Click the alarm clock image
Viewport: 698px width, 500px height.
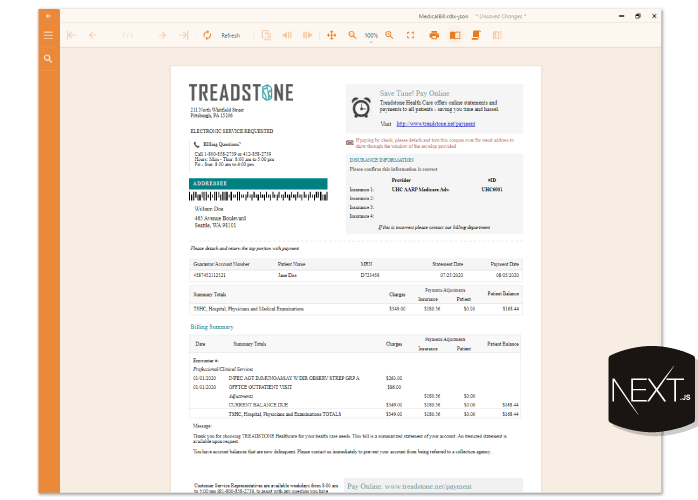coord(361,107)
